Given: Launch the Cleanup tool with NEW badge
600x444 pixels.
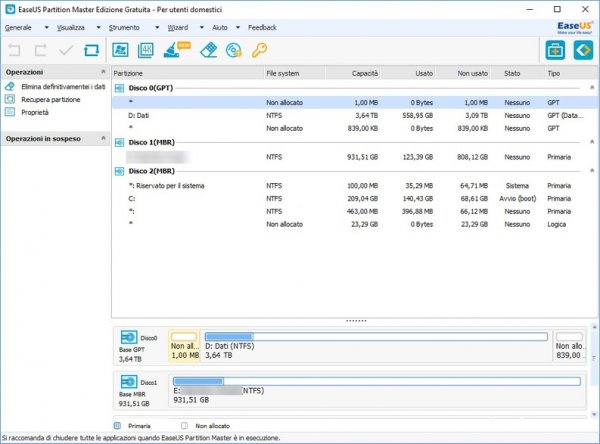Looking at the screenshot, I should click(x=176, y=50).
